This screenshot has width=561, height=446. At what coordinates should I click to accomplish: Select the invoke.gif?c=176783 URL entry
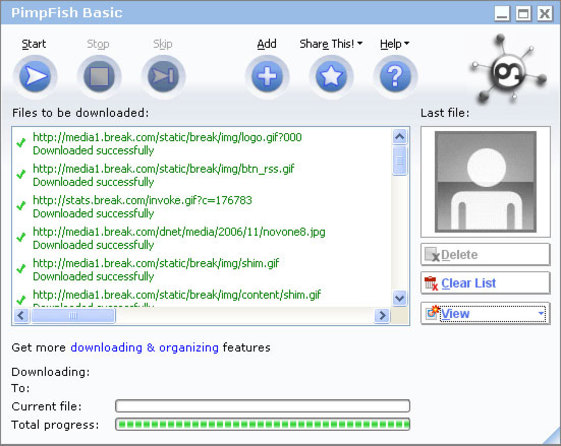click(x=142, y=200)
